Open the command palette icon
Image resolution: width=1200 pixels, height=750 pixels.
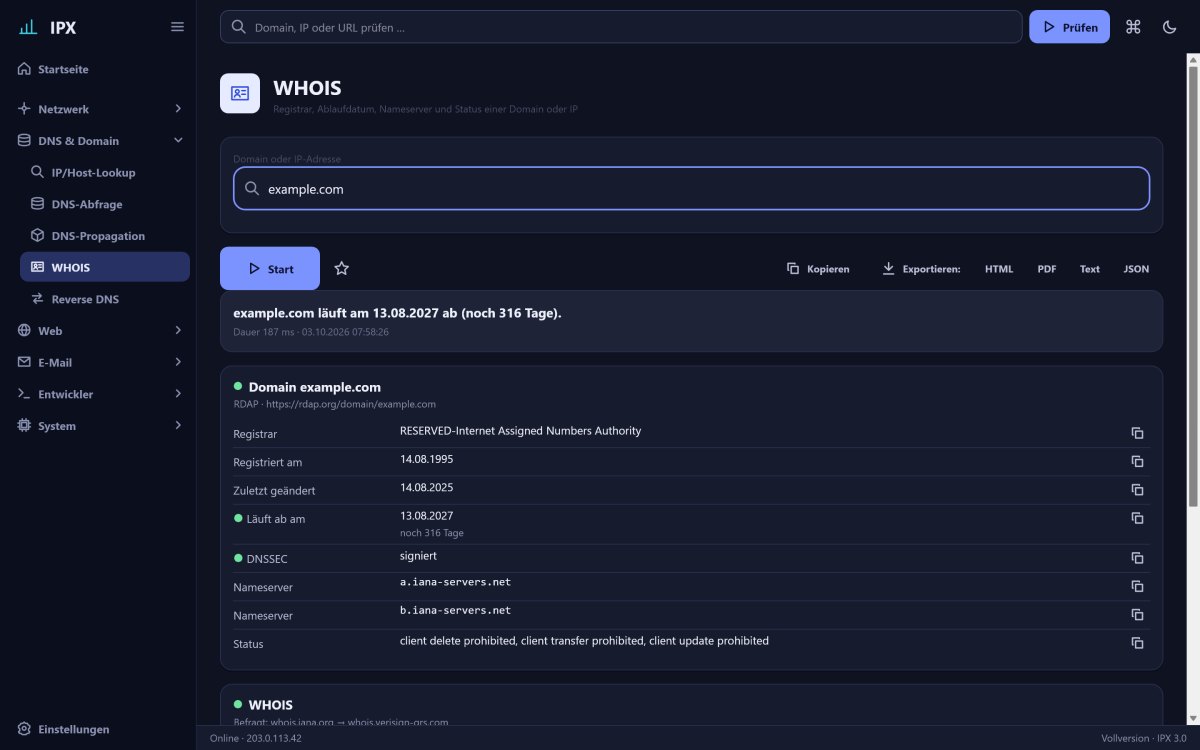(1133, 27)
